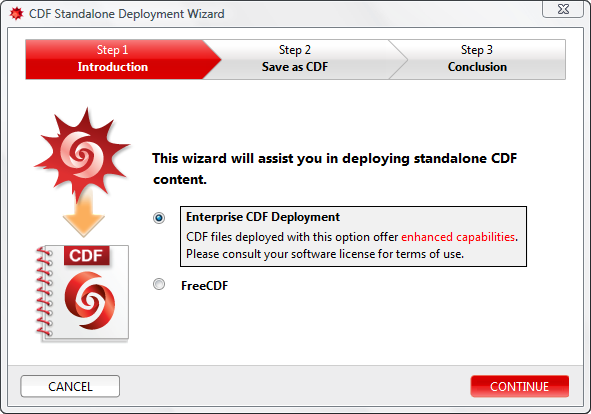The height and width of the screenshot is (414, 591).
Task: Open the enhanced capabilities link
Action: [x=458, y=237]
